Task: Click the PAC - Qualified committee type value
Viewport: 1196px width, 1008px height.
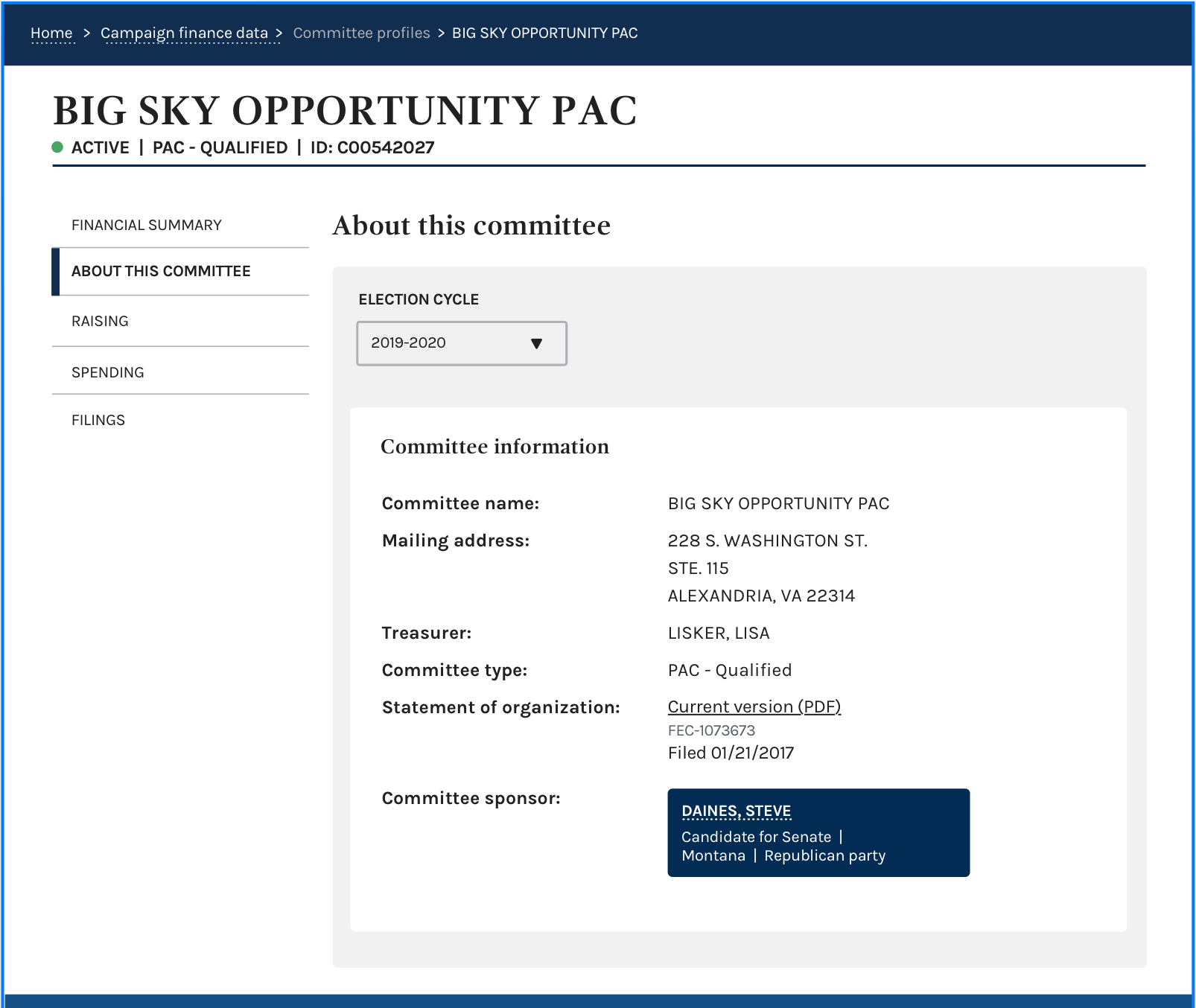Action: coord(730,670)
